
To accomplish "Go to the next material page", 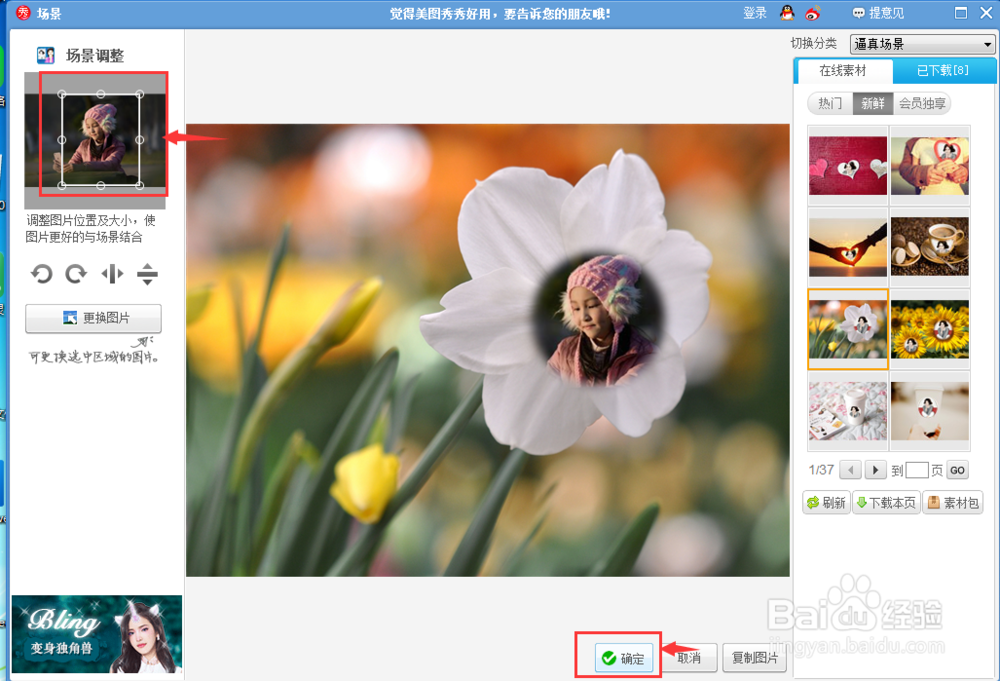I will point(876,471).
